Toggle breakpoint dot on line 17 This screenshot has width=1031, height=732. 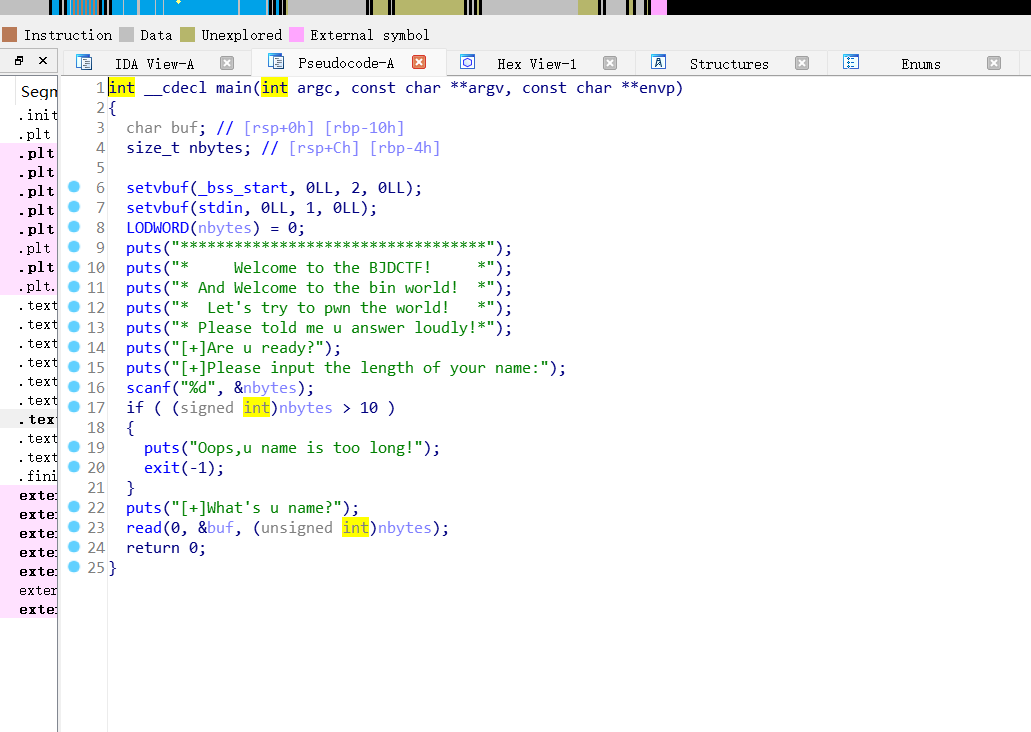(74, 406)
